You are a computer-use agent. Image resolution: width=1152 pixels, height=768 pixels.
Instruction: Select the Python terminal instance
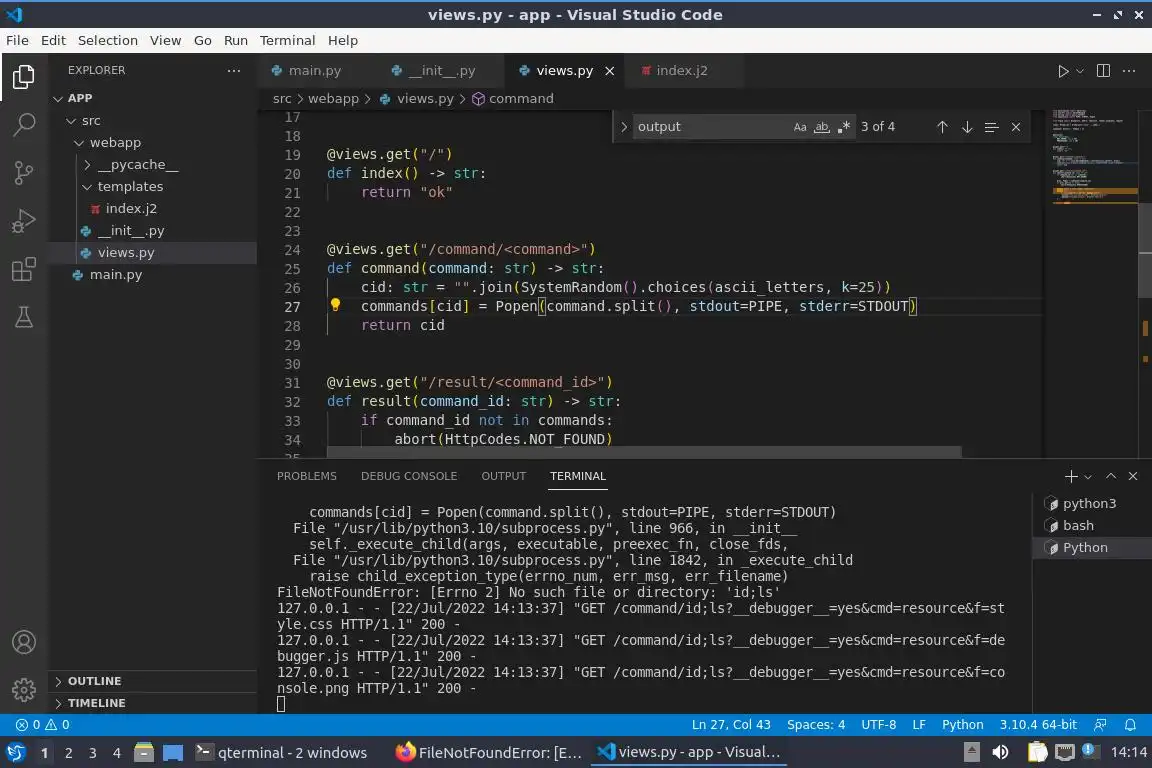click(1092, 548)
